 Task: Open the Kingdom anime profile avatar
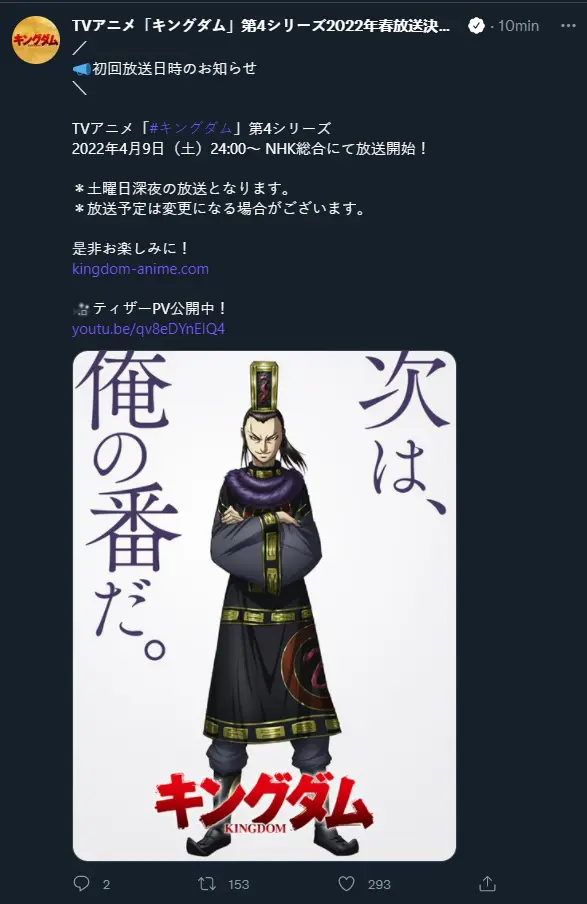coord(36,40)
